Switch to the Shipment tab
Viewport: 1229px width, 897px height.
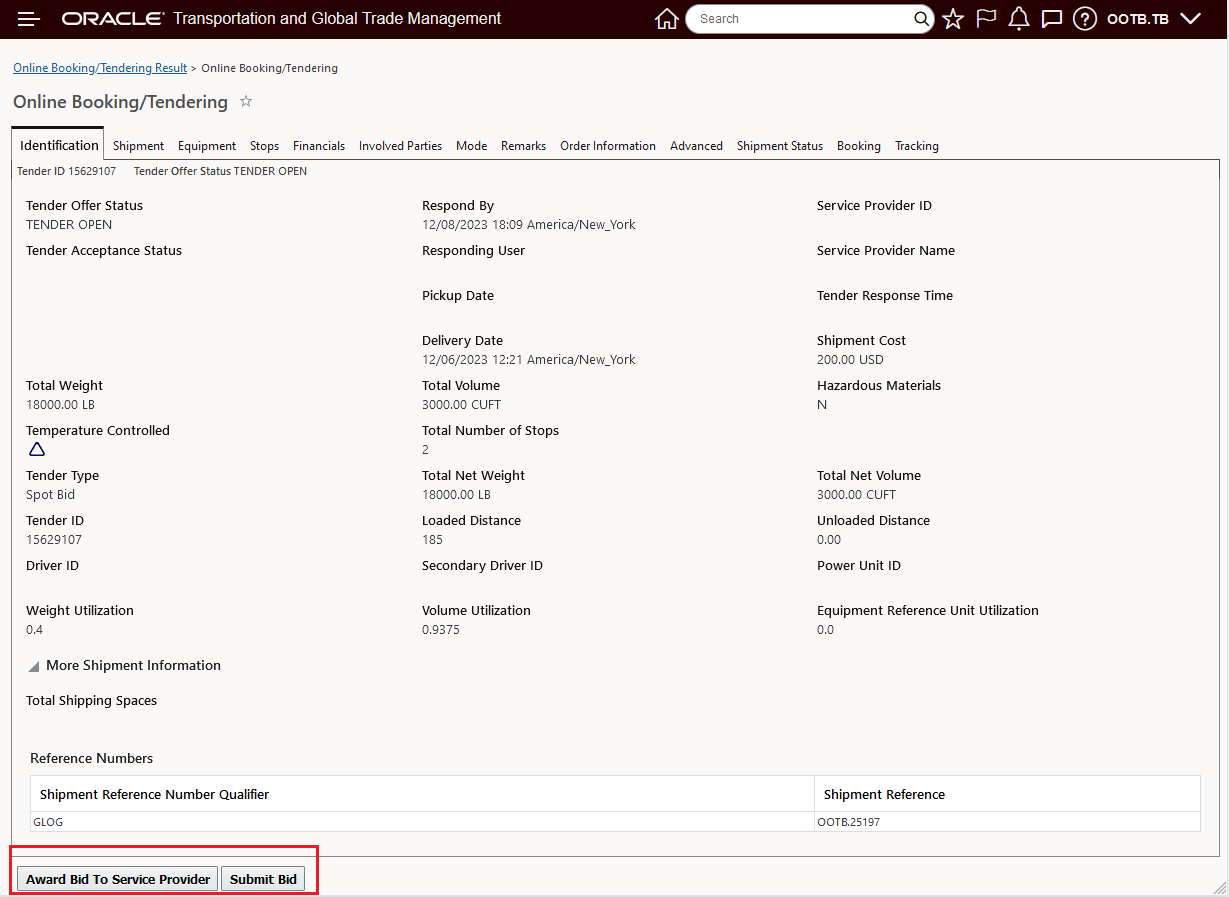click(x=138, y=146)
